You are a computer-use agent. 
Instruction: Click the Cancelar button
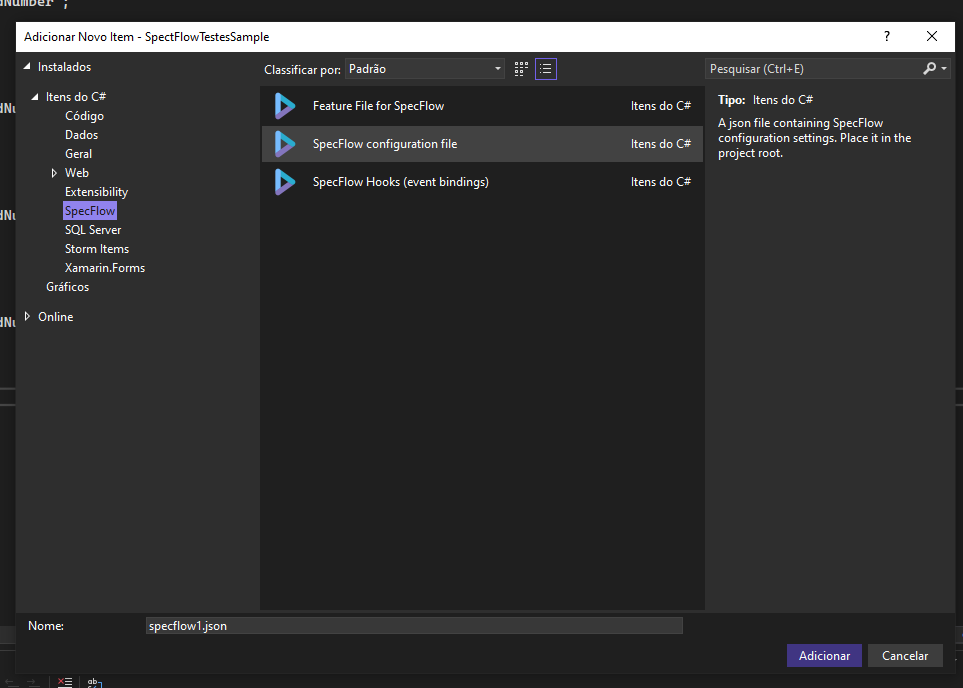(905, 655)
